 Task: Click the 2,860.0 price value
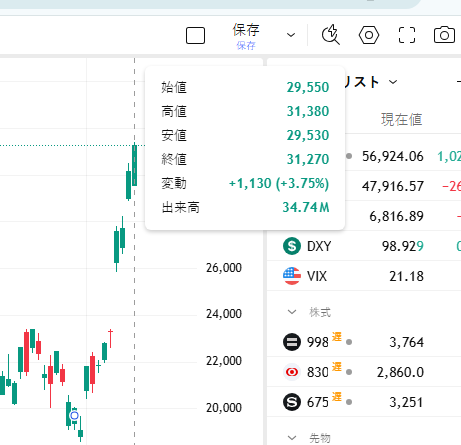tap(400, 372)
